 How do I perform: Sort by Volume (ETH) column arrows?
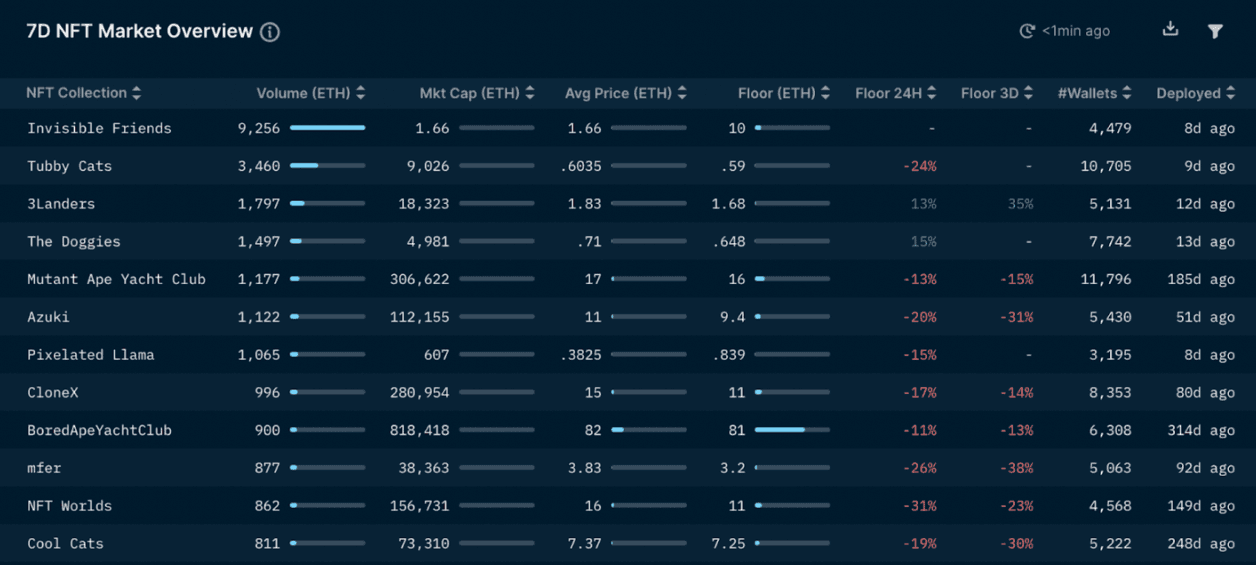[x=361, y=93]
